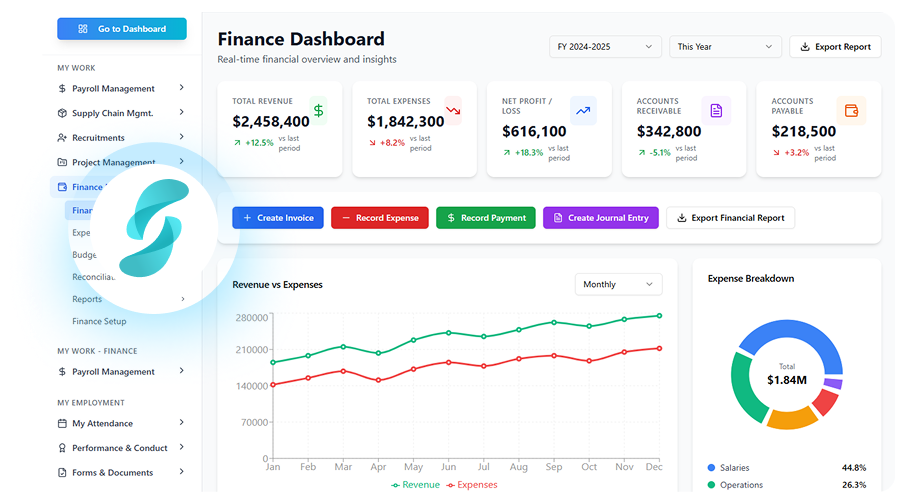Click the Recruitments people icon in sidebar
This screenshot has height=504, width=908.
pos(62,138)
